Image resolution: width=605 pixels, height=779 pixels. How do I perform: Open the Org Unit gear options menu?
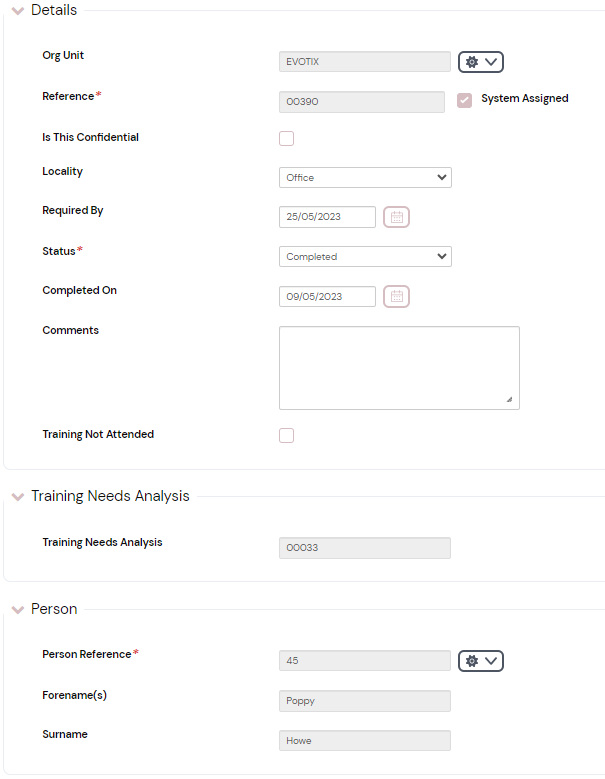481,62
